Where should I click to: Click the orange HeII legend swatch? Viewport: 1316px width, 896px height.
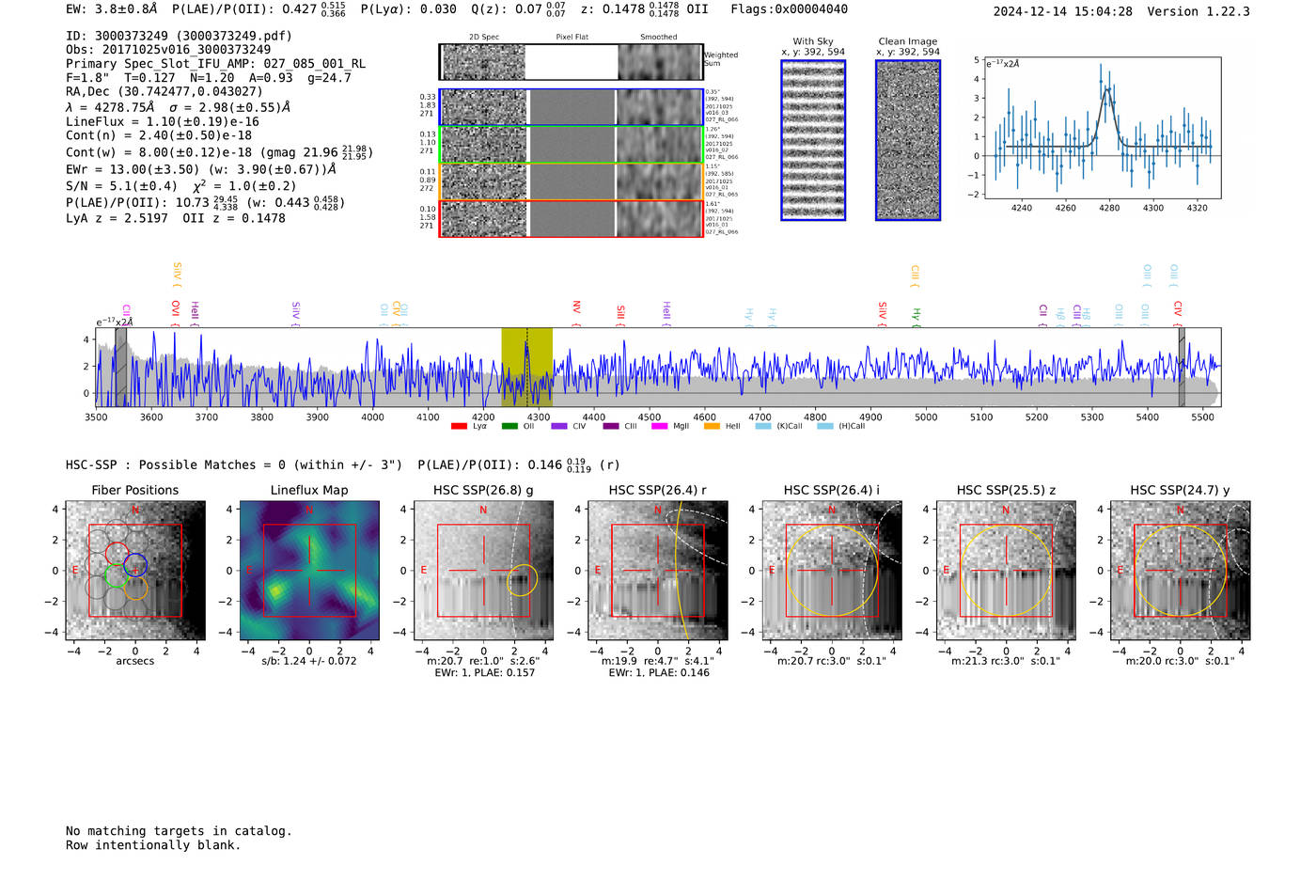[712, 426]
